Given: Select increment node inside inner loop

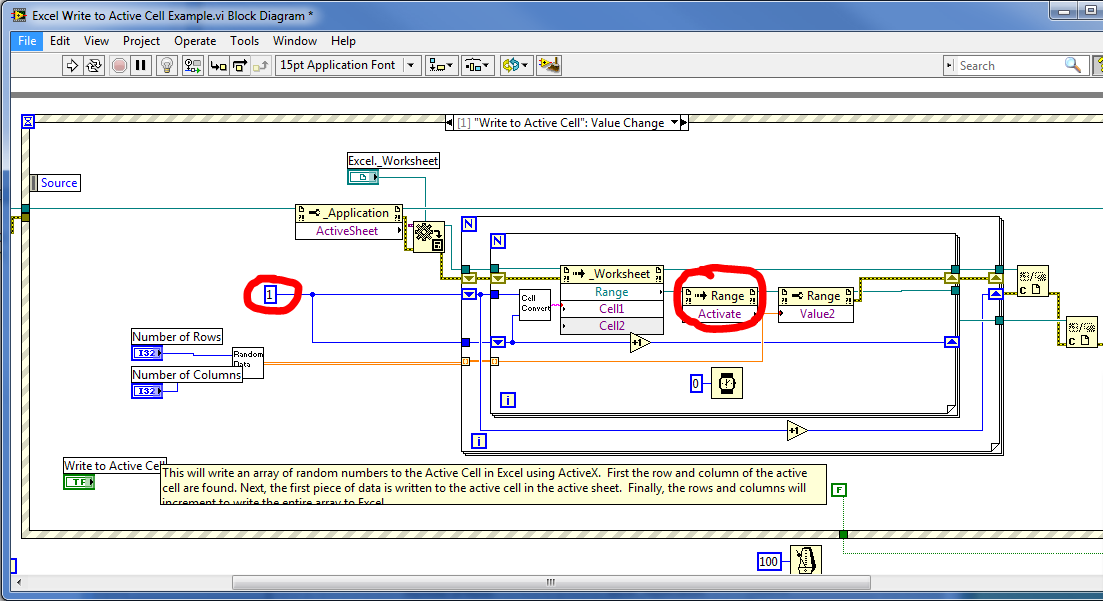Looking at the screenshot, I should click(x=639, y=343).
